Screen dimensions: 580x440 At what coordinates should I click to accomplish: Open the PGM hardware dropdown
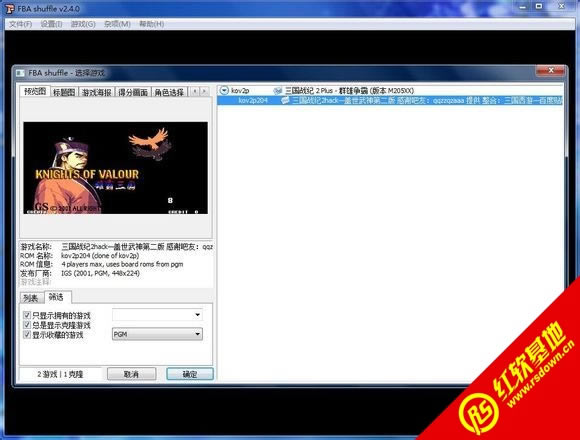[157, 334]
